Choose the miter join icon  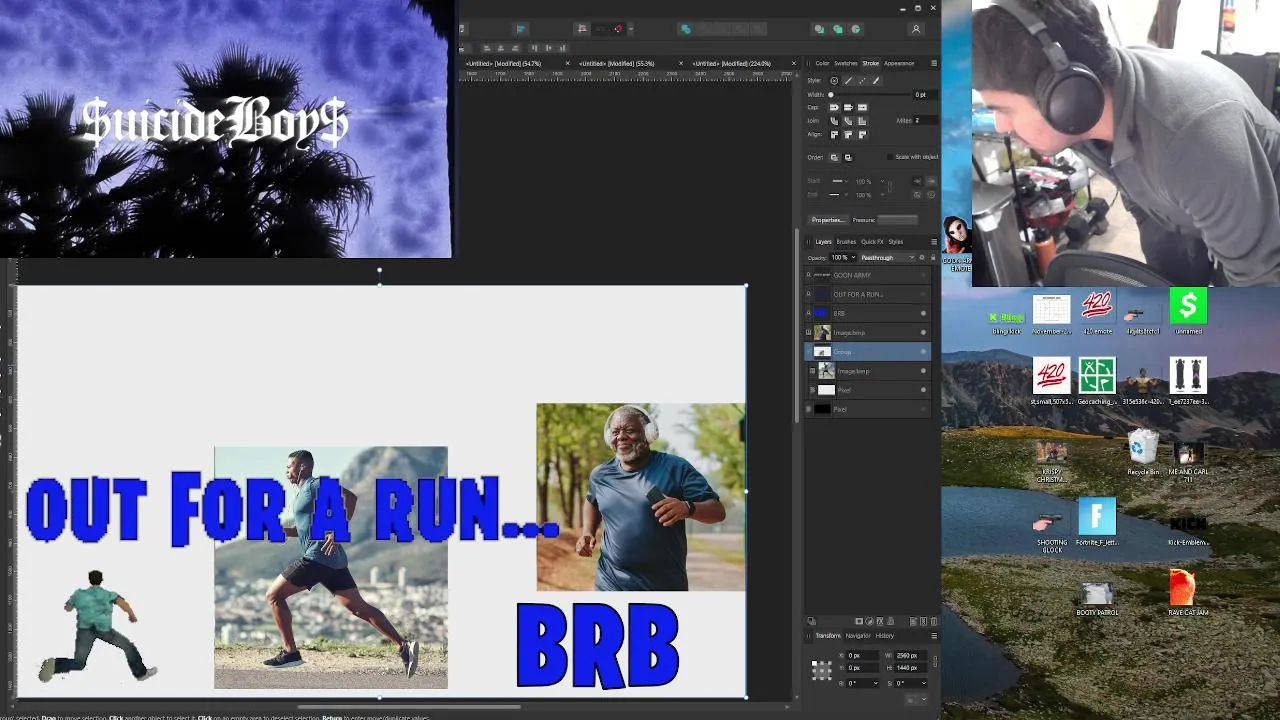862,121
